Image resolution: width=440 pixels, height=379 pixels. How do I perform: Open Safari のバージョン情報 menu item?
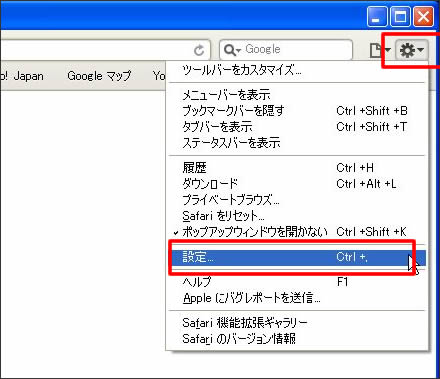pyautogui.click(x=297, y=339)
